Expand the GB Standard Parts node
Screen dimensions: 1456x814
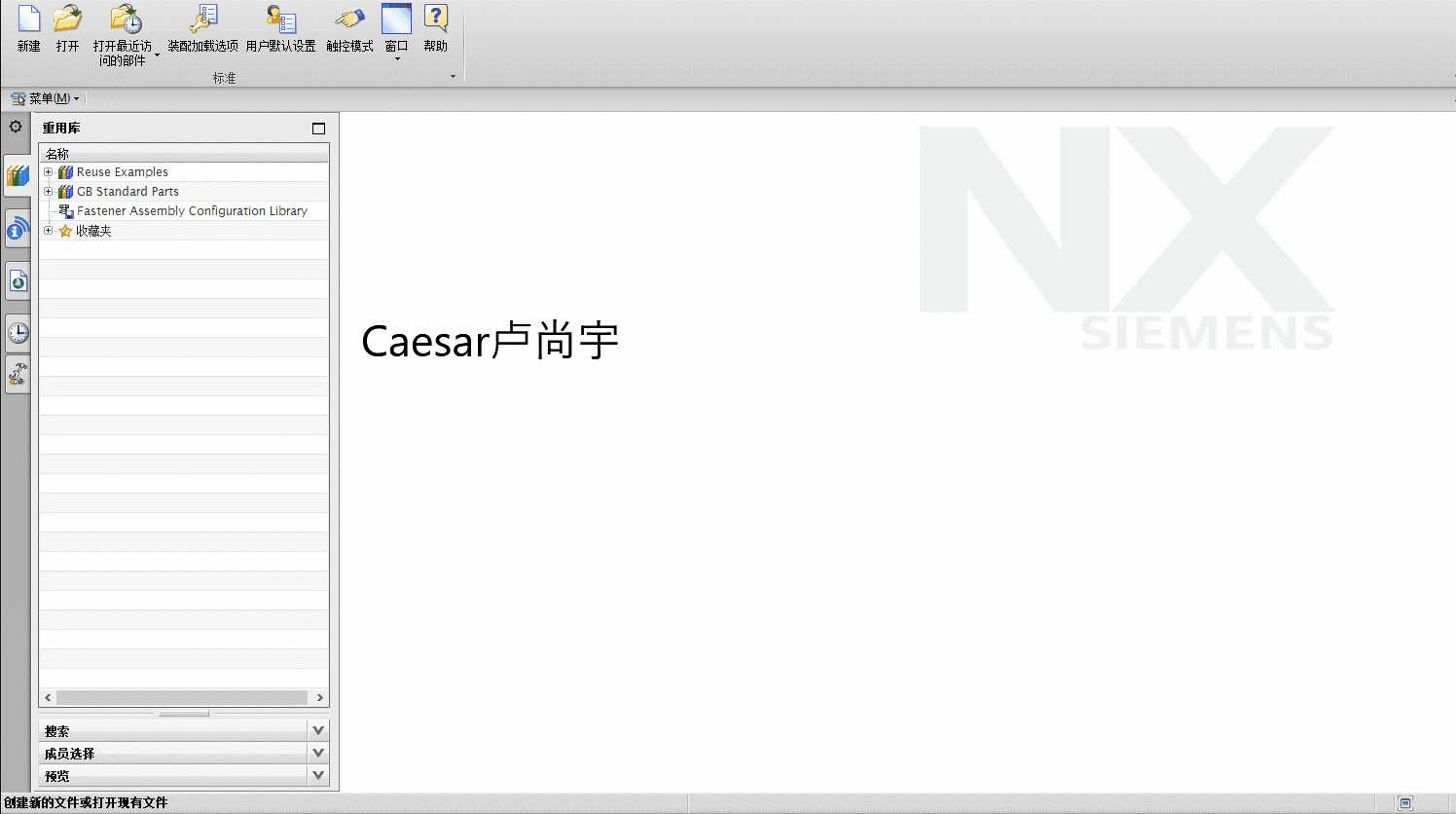48,192
